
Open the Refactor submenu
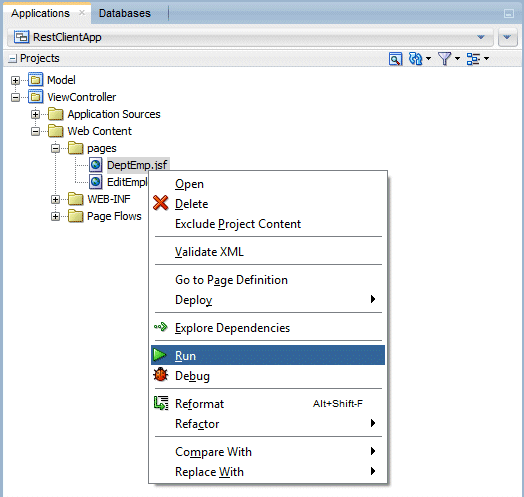click(268, 424)
